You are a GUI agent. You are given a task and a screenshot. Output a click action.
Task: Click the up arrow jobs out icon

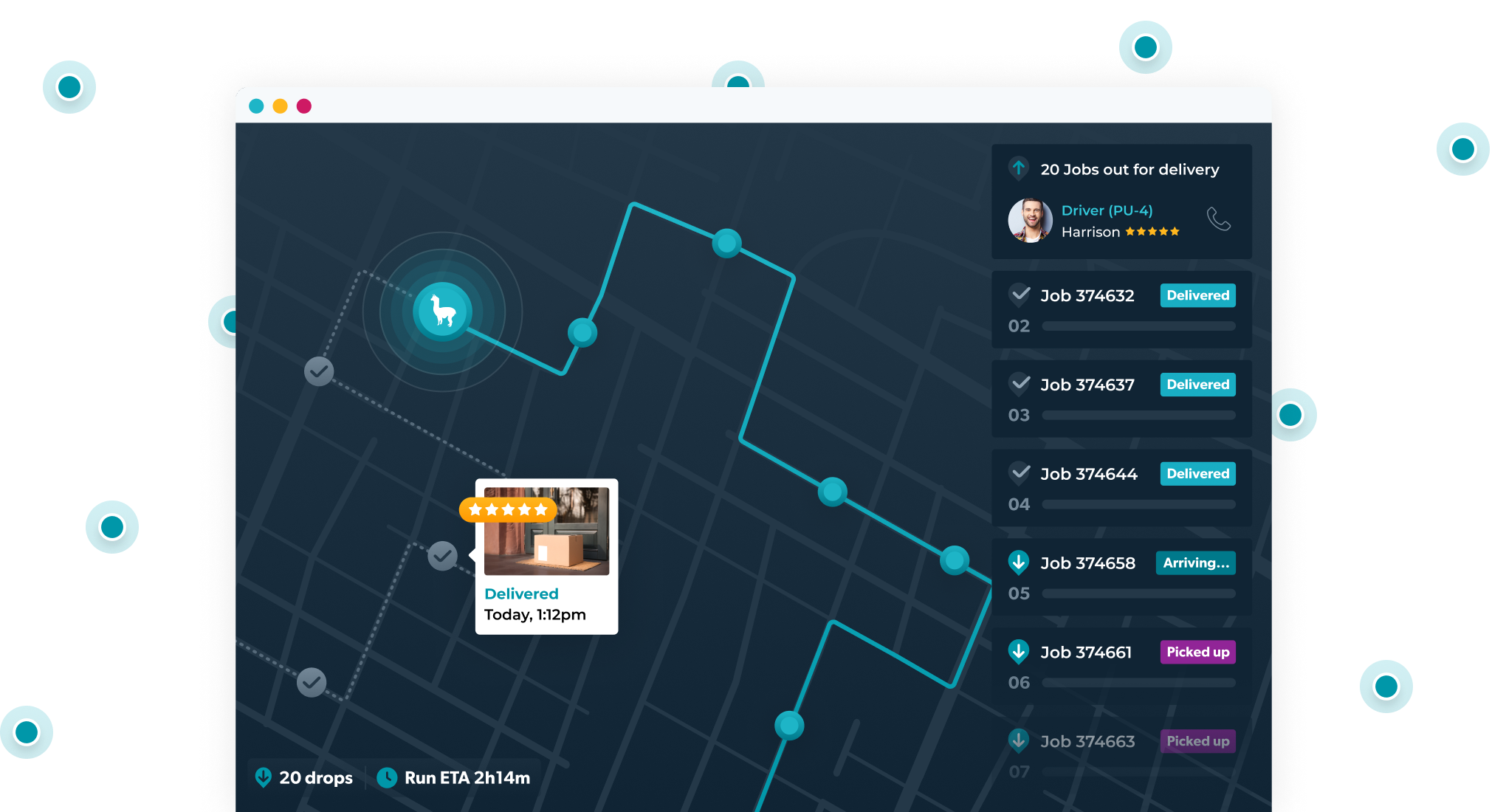click(x=1019, y=168)
